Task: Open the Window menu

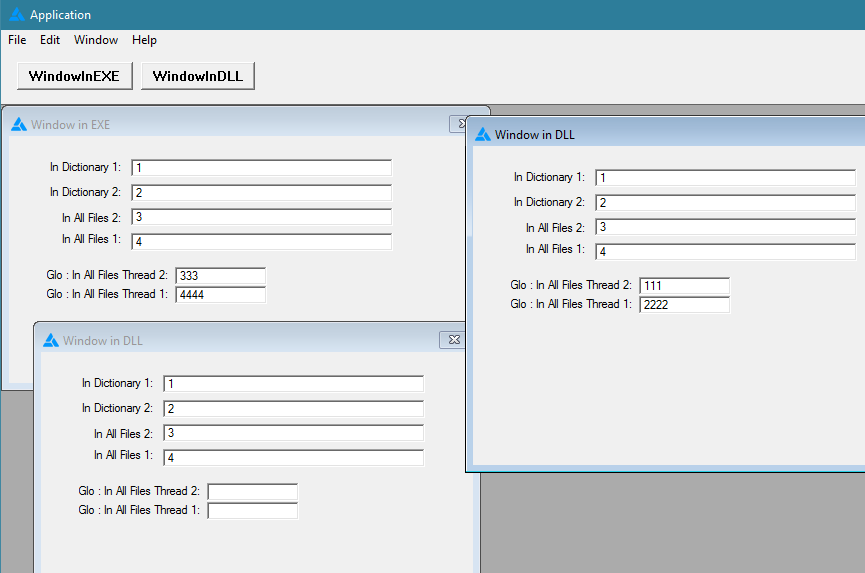Action: [96, 40]
